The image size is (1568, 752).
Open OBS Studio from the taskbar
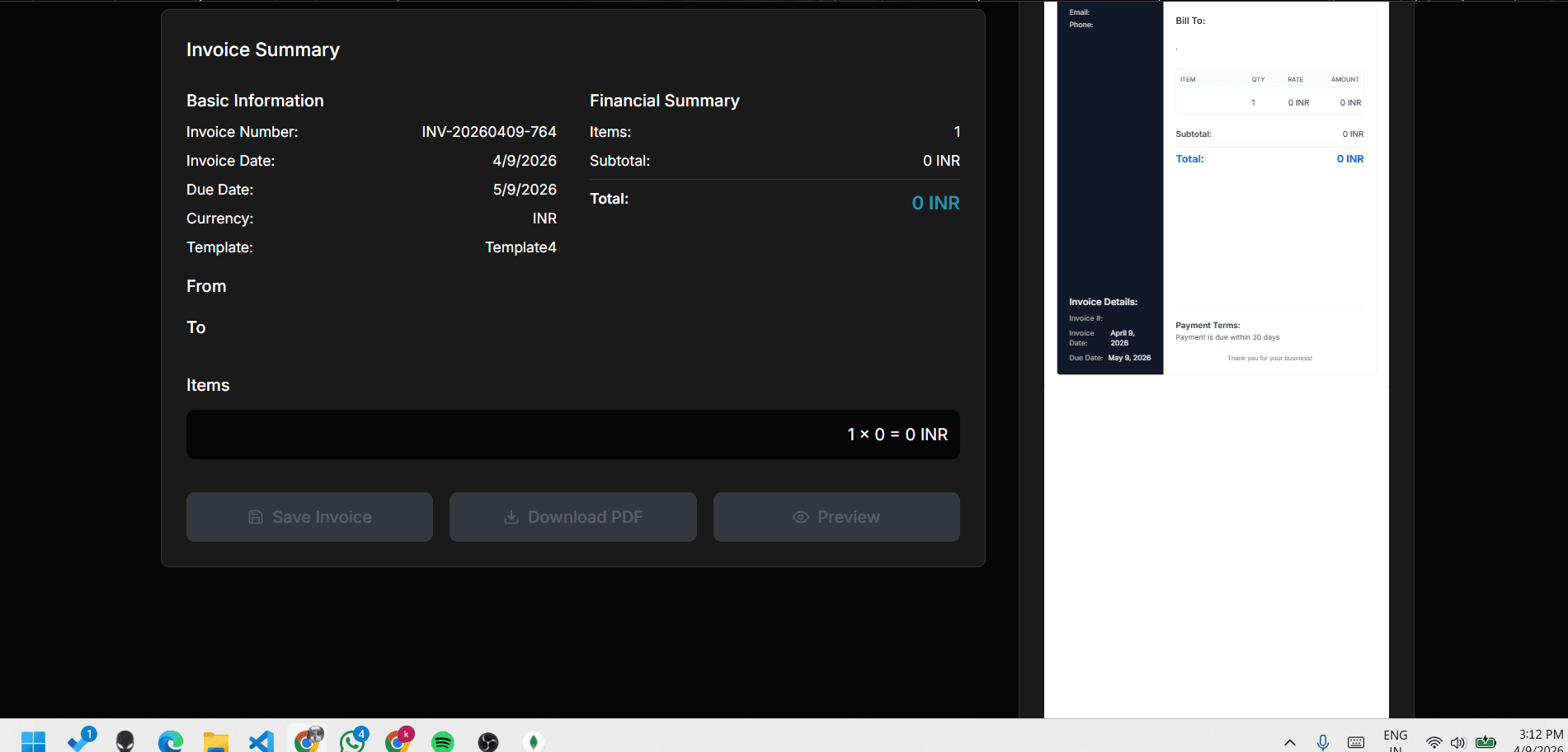click(x=488, y=741)
